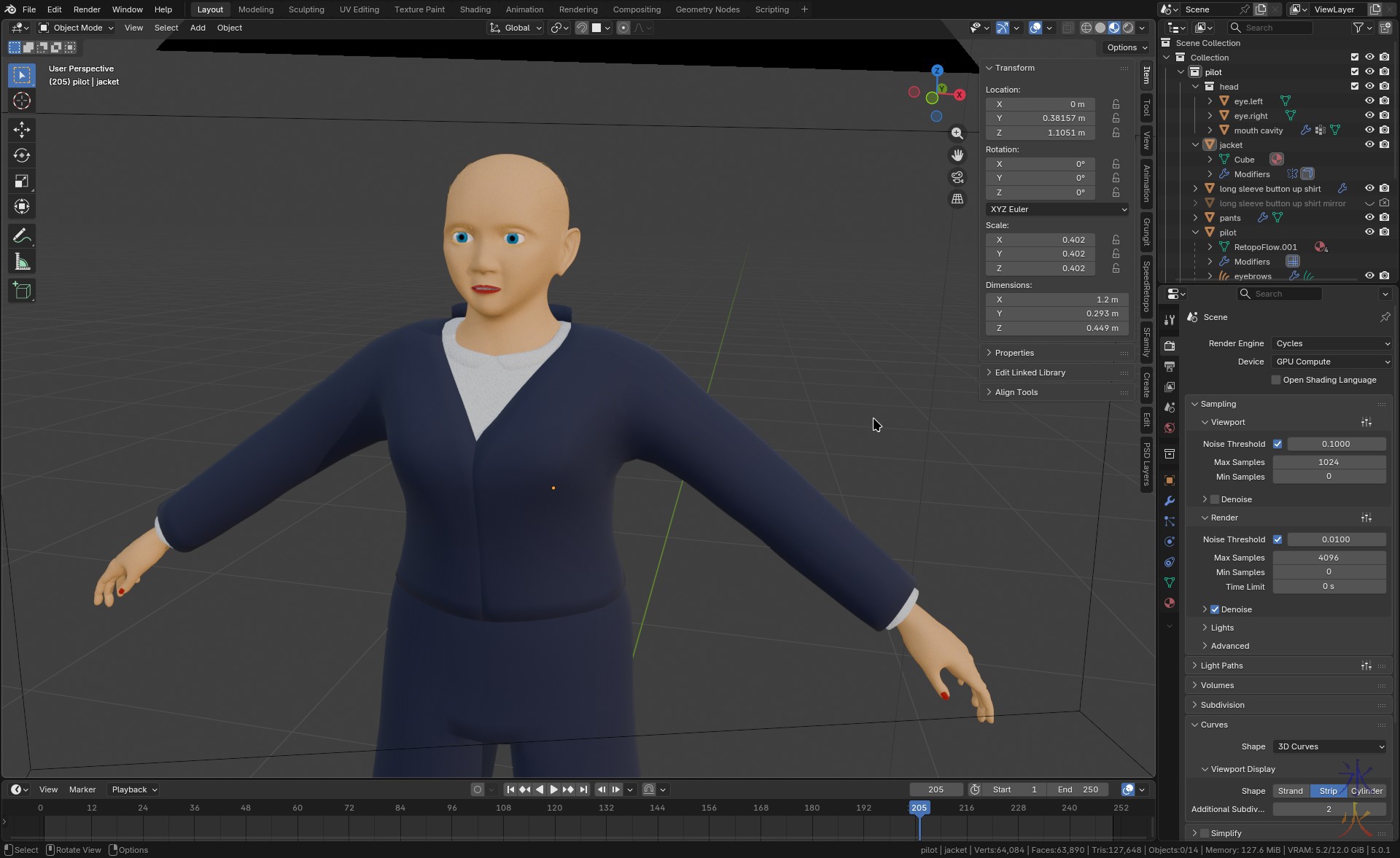Image resolution: width=1400 pixels, height=858 pixels.
Task: Click the viewport Noise Threshold value field
Action: click(1335, 444)
